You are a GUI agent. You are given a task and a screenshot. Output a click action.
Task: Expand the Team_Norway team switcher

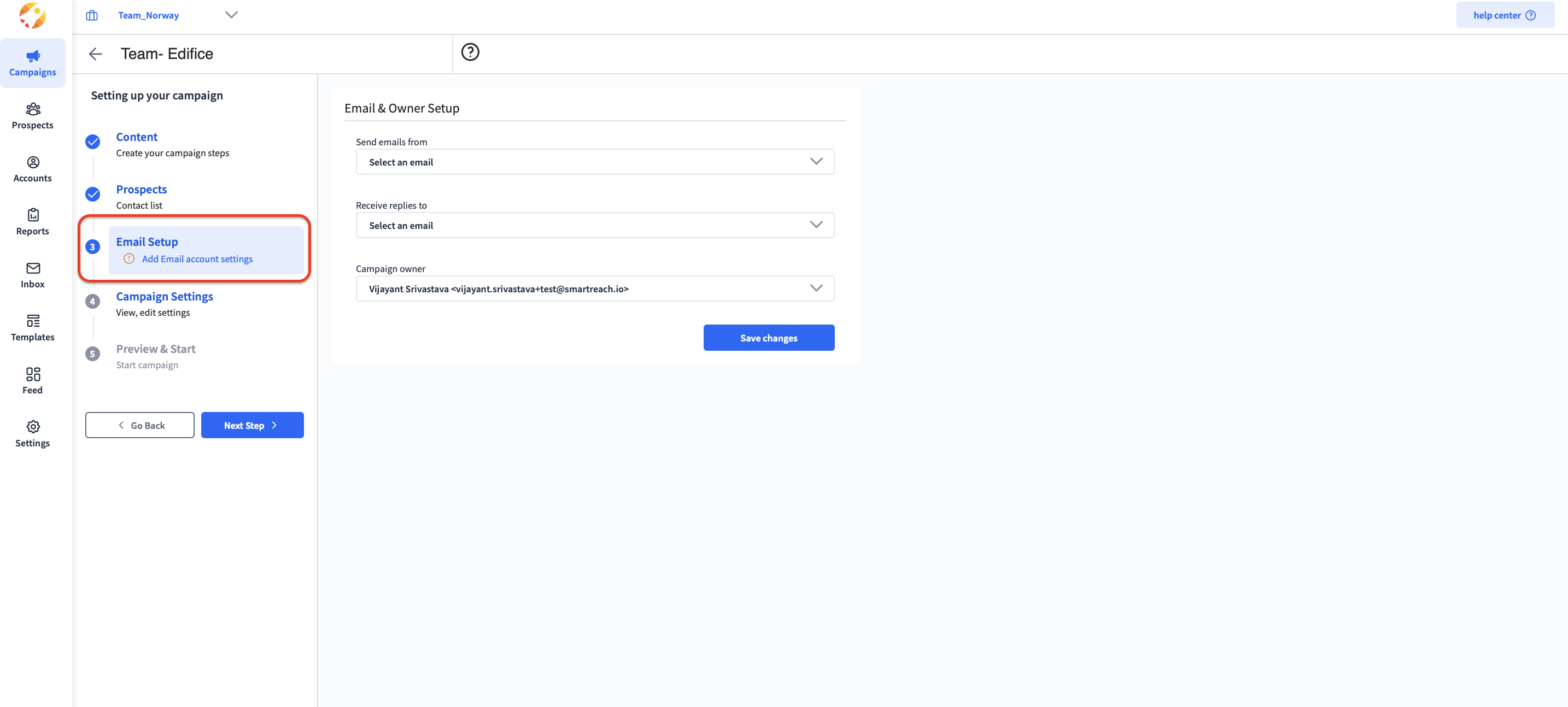(231, 15)
